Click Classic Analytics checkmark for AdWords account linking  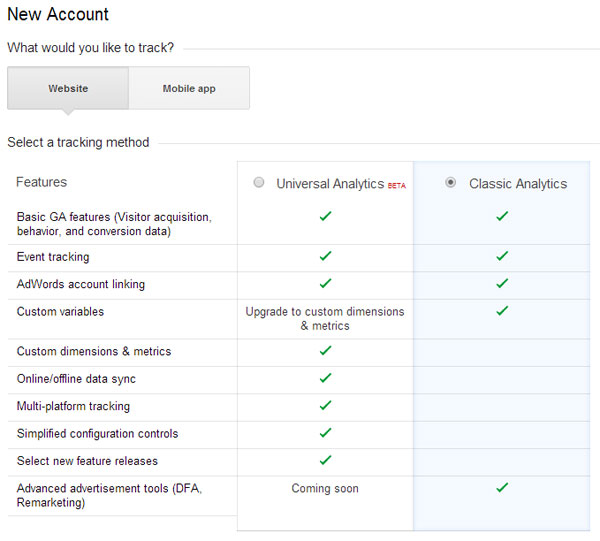tap(502, 284)
